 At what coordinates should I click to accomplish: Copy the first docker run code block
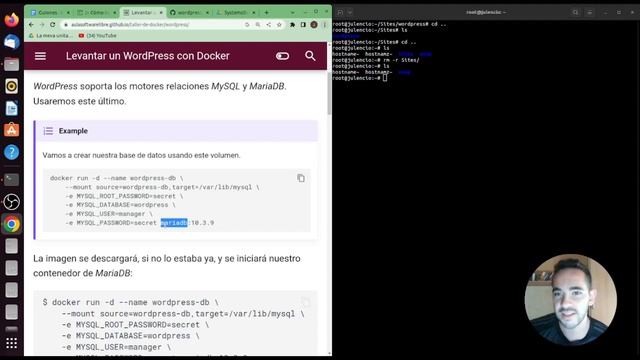(301, 178)
